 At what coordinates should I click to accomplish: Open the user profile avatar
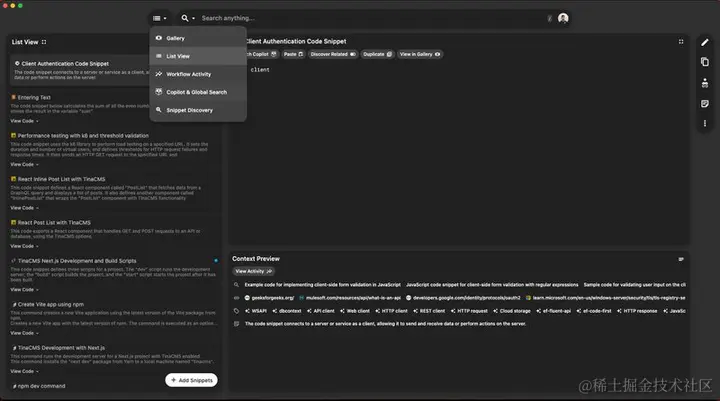[x=563, y=18]
